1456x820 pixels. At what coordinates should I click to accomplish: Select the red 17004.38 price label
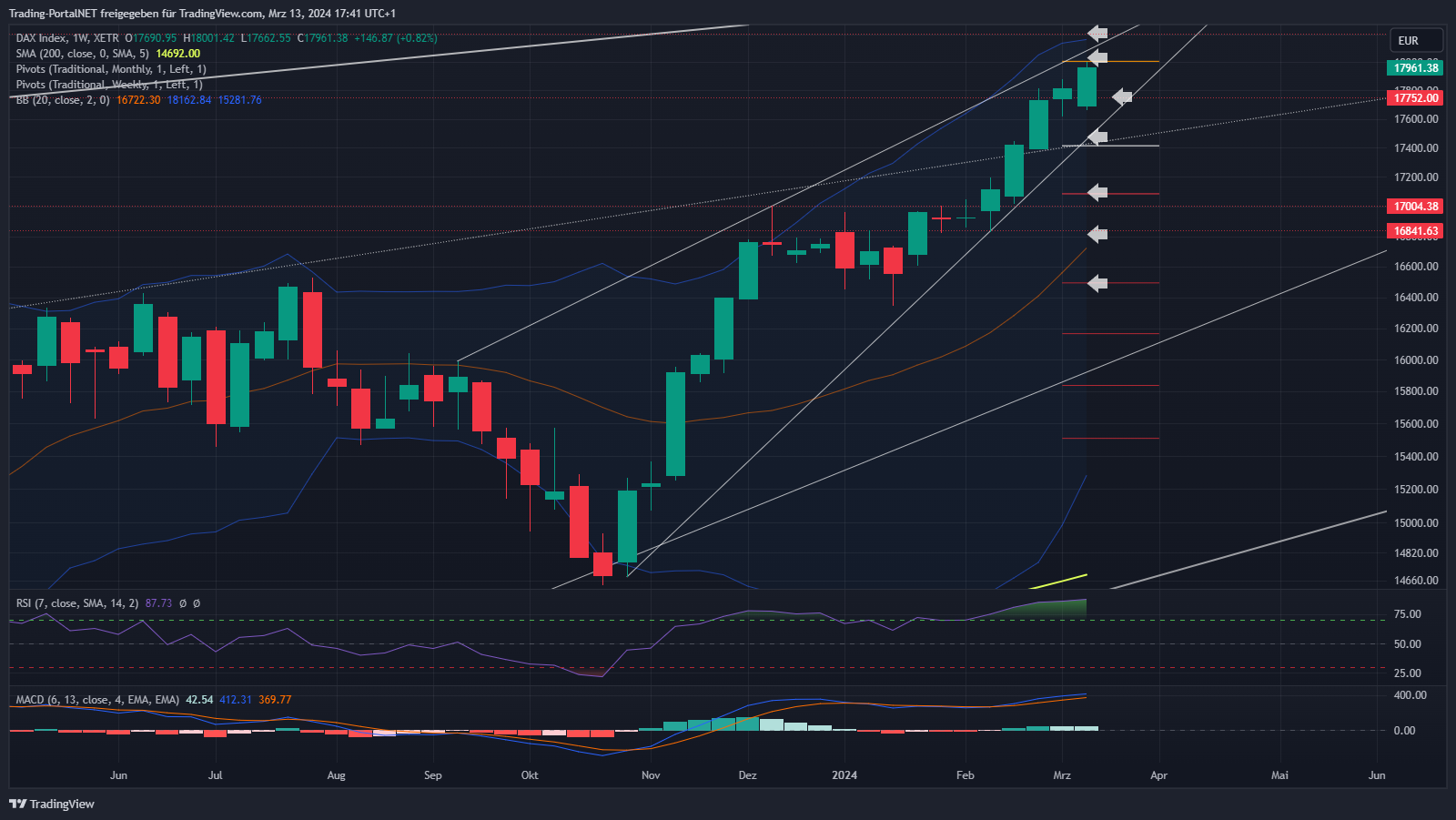pos(1415,207)
